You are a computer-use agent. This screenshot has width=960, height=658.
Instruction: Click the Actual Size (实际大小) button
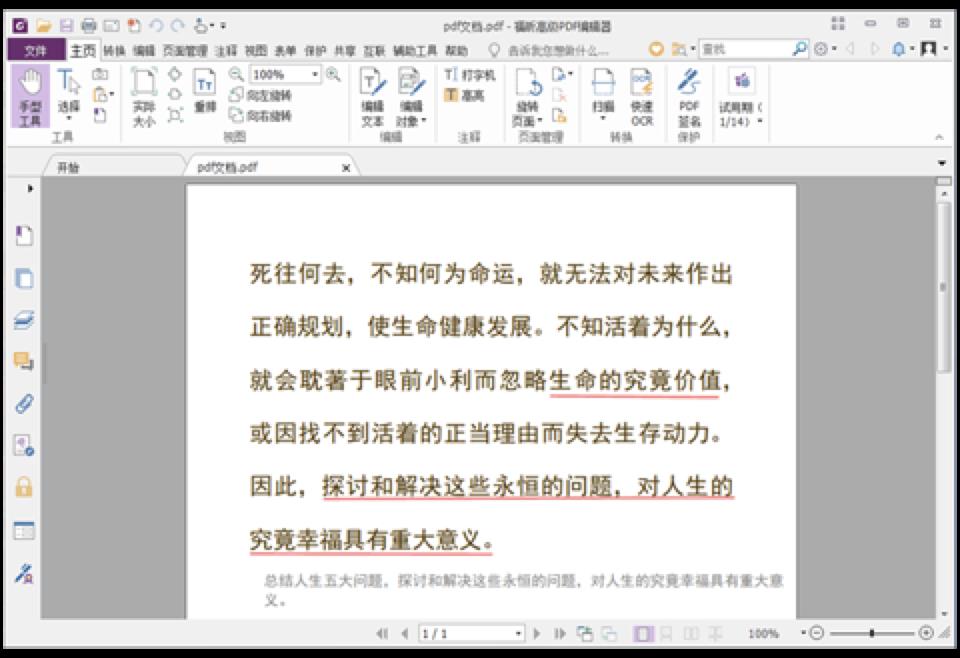click(144, 97)
